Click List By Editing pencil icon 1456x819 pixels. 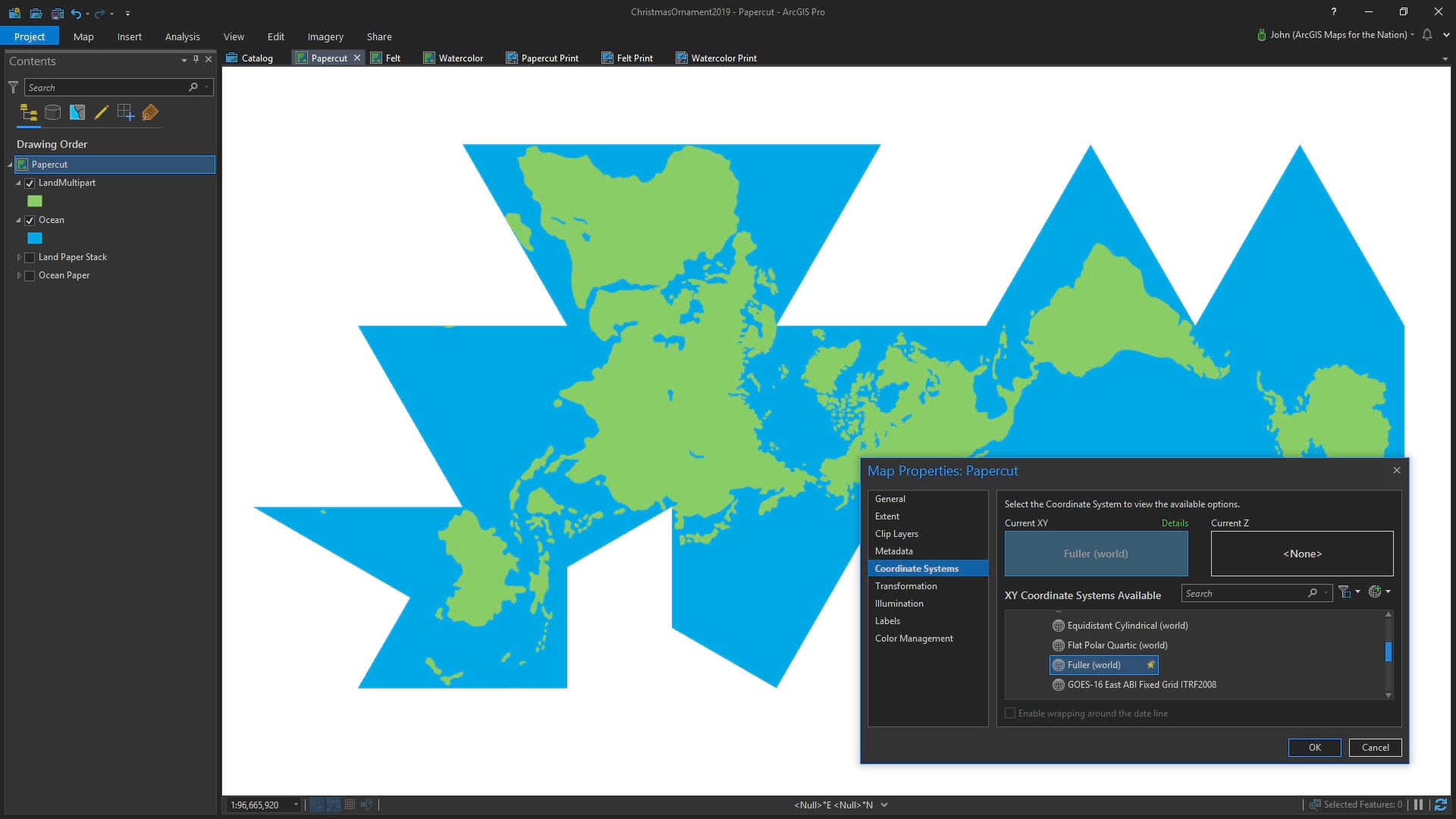(x=101, y=113)
